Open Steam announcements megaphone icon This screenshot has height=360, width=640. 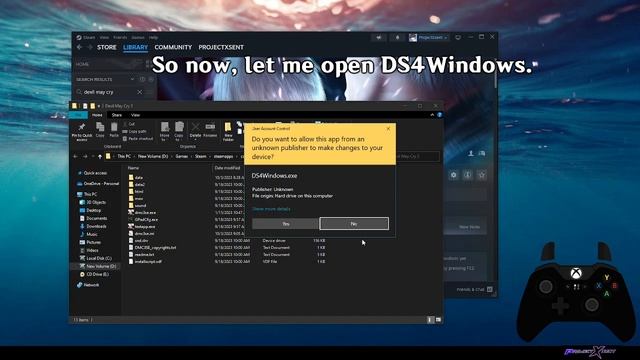point(379,38)
